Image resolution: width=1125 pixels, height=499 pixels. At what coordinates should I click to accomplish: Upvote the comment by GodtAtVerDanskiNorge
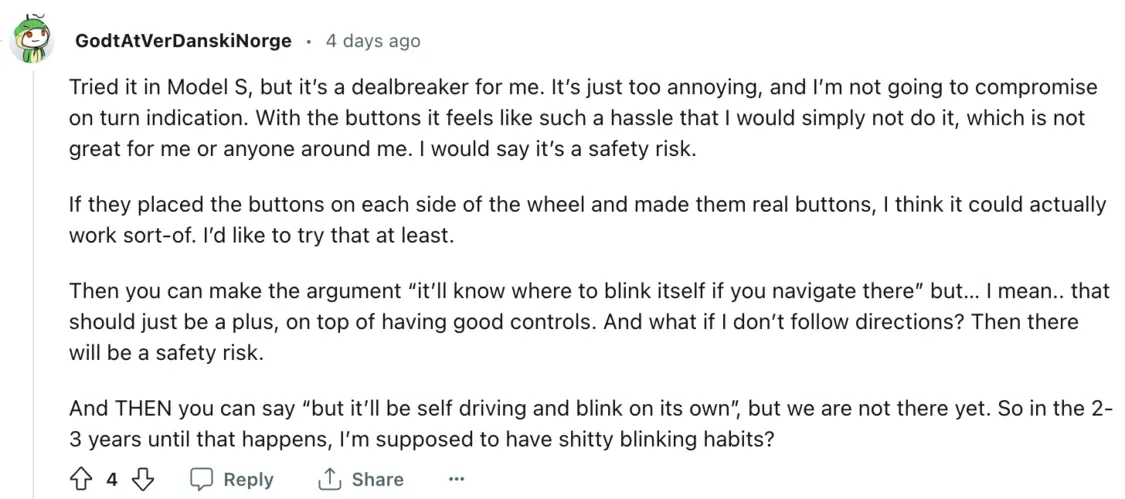point(81,480)
